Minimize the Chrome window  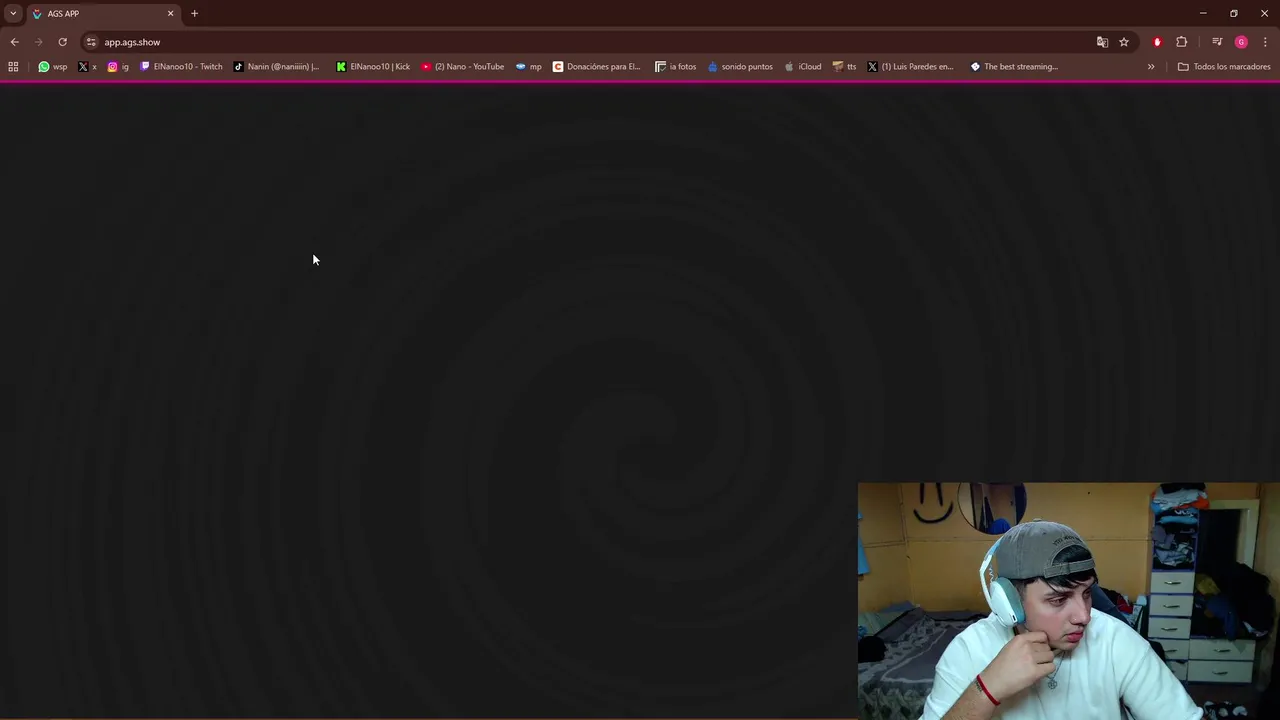[x=1203, y=13]
